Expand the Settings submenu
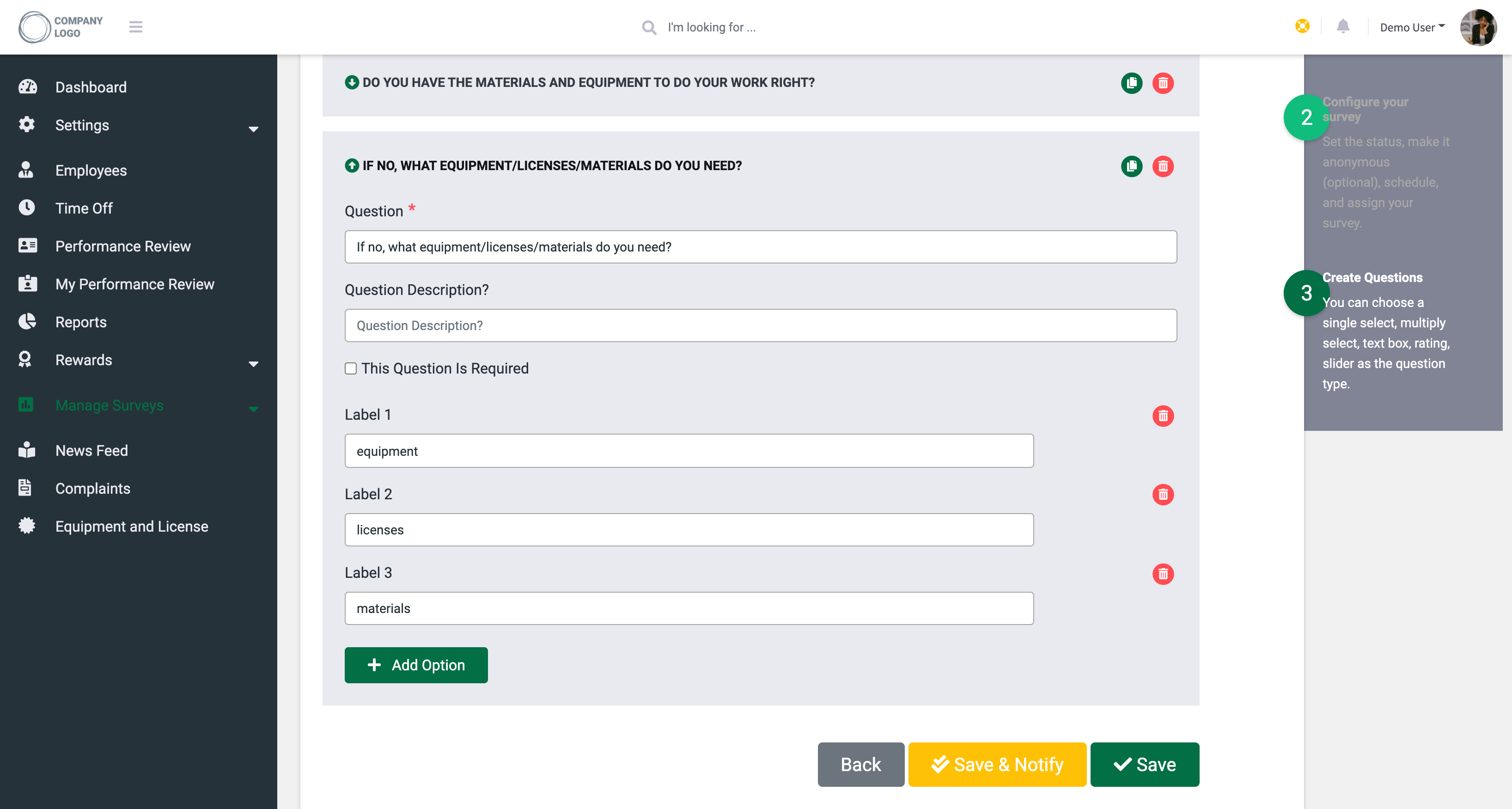1512x809 pixels. 253,129
